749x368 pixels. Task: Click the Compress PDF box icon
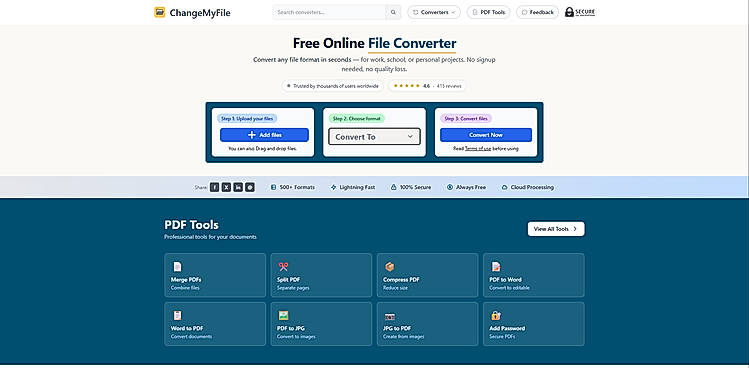coord(389,267)
